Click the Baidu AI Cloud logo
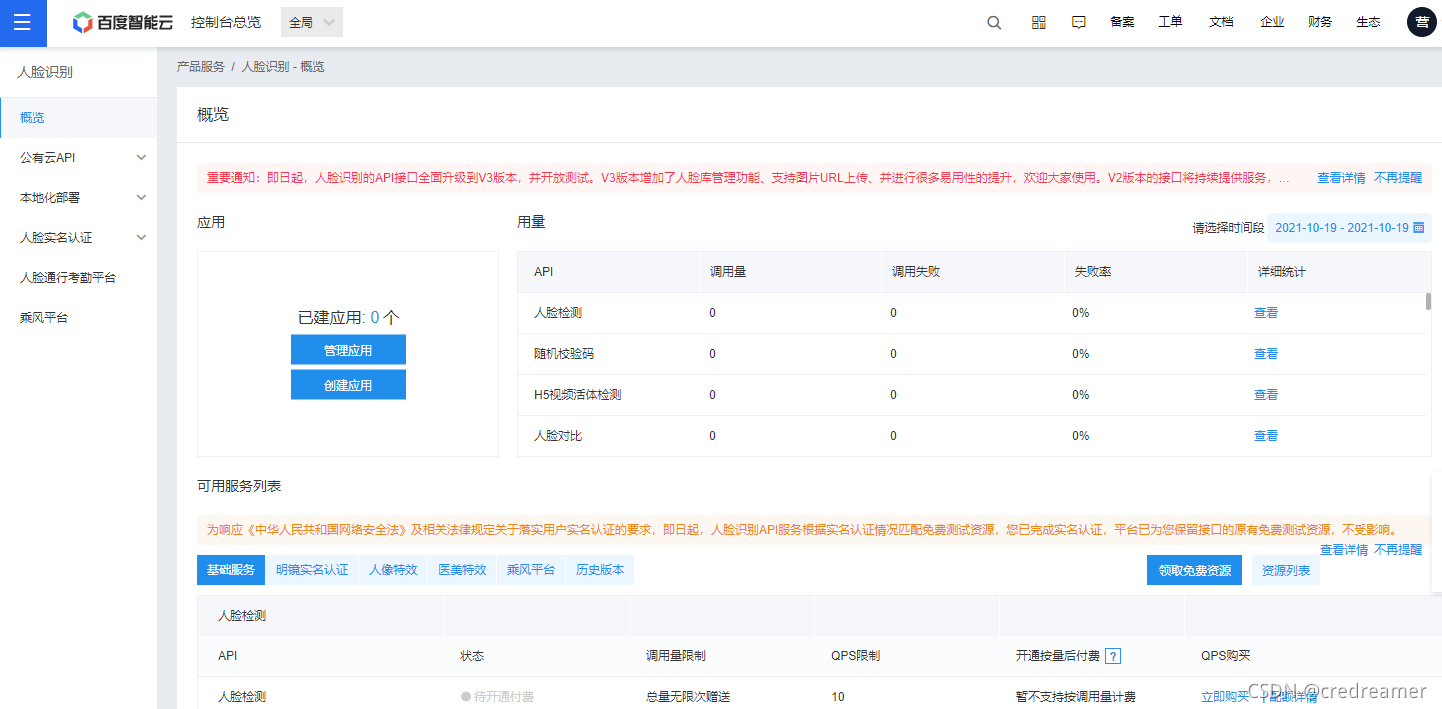This screenshot has height=709, width=1442. [x=122, y=22]
